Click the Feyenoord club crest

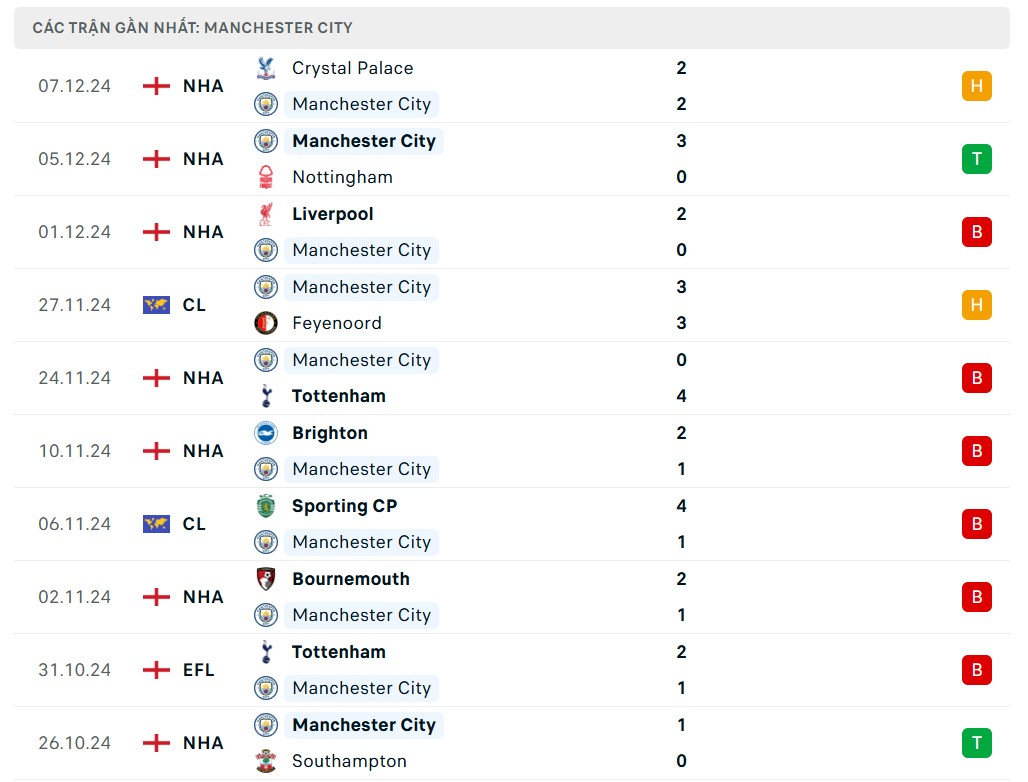[265, 323]
